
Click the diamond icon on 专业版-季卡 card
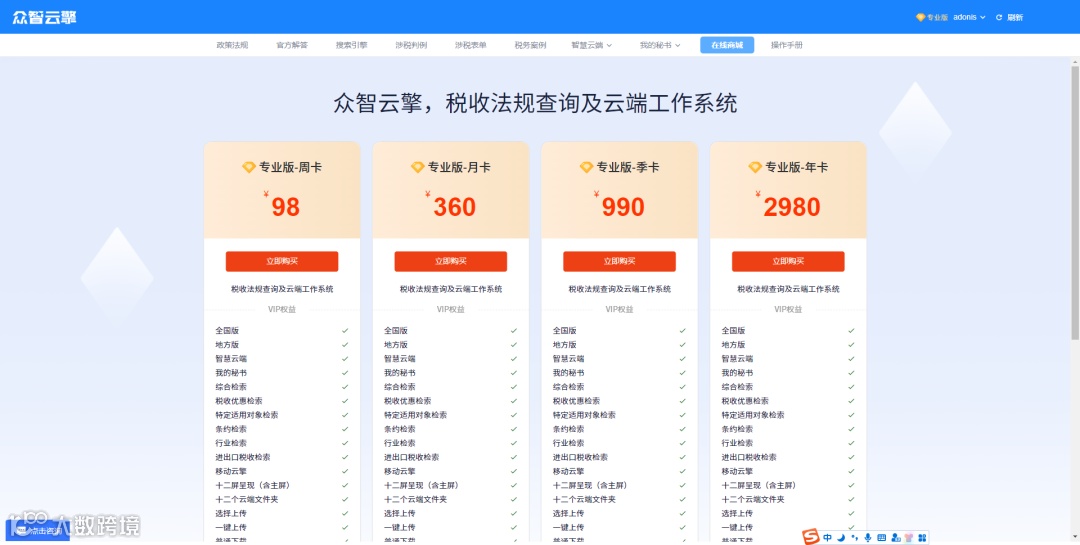586,167
